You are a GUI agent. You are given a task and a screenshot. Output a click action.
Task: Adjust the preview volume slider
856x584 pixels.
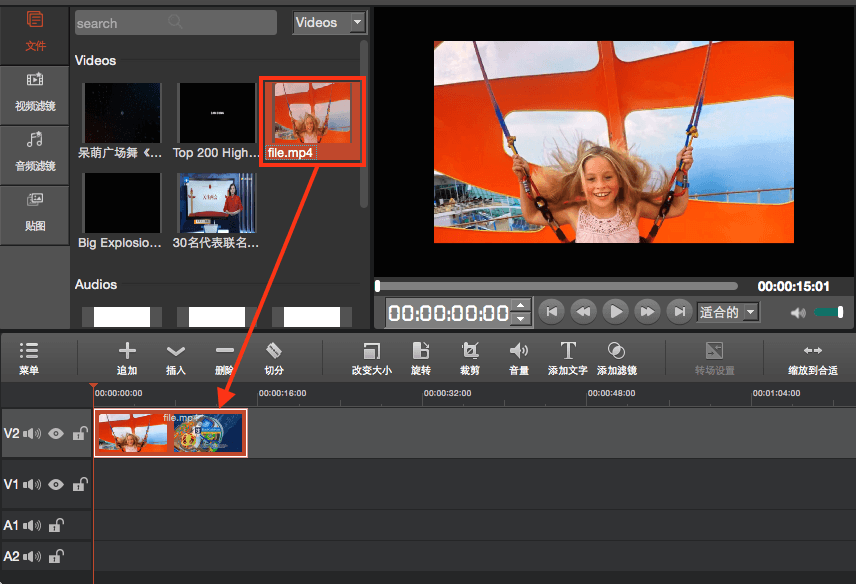point(829,312)
